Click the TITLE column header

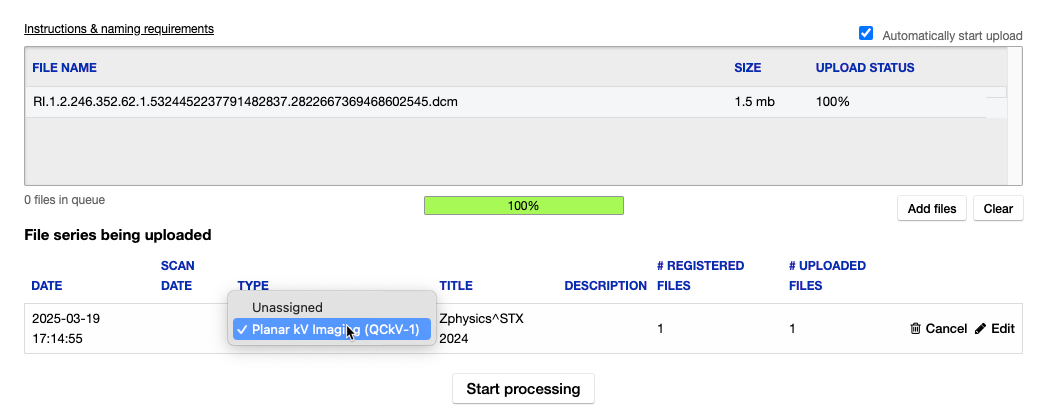point(456,286)
